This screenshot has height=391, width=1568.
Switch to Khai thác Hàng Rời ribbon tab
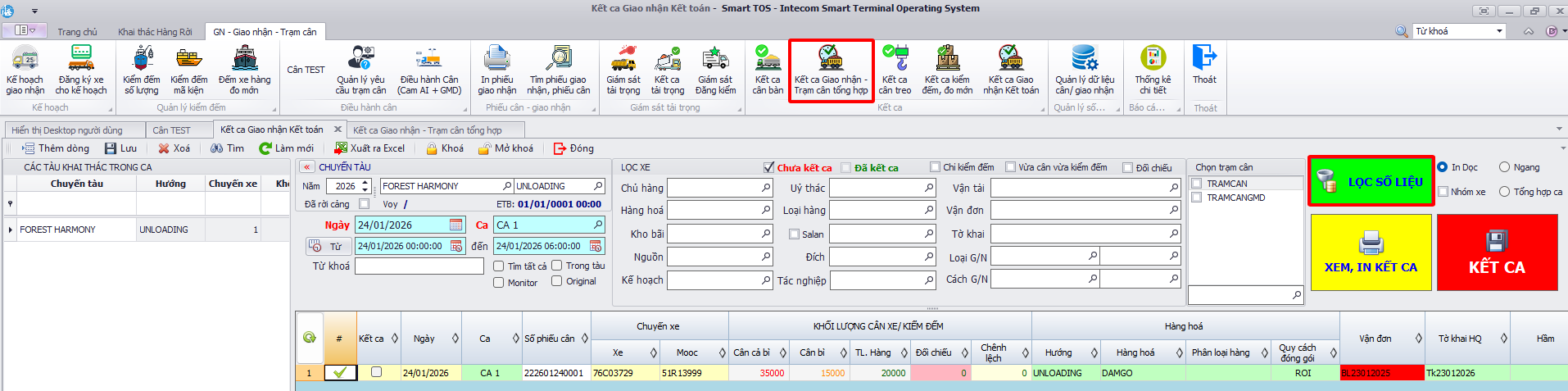pyautogui.click(x=155, y=32)
